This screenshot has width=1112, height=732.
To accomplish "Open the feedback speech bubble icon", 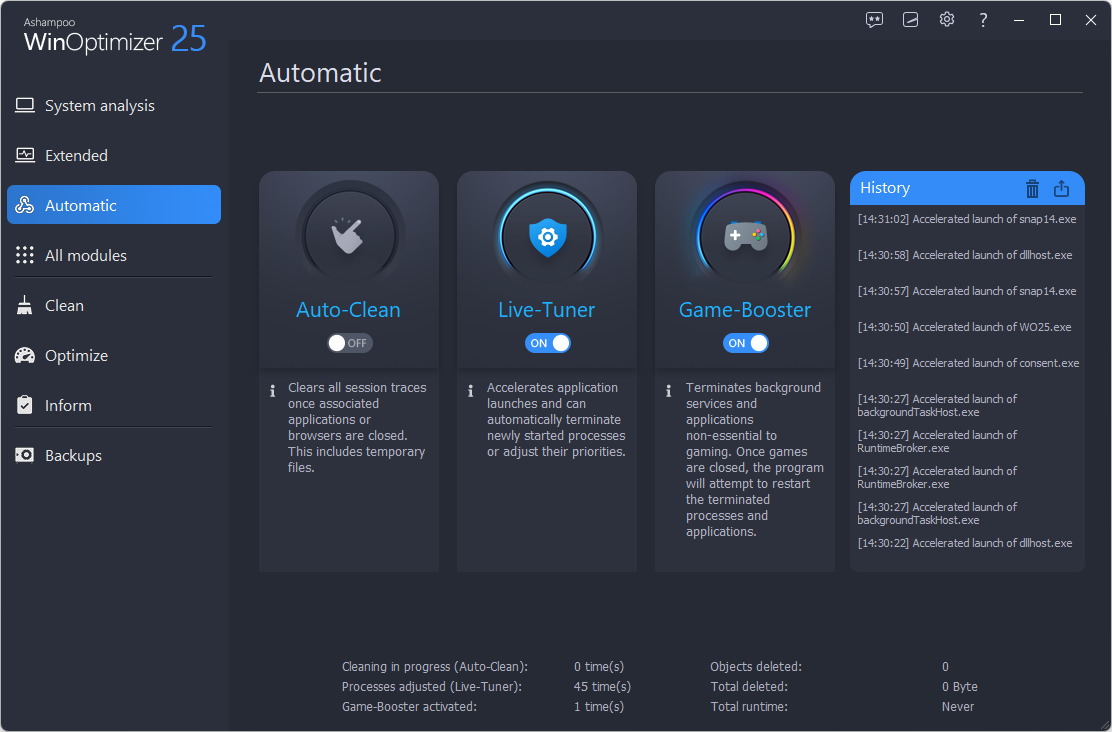I will click(x=874, y=20).
